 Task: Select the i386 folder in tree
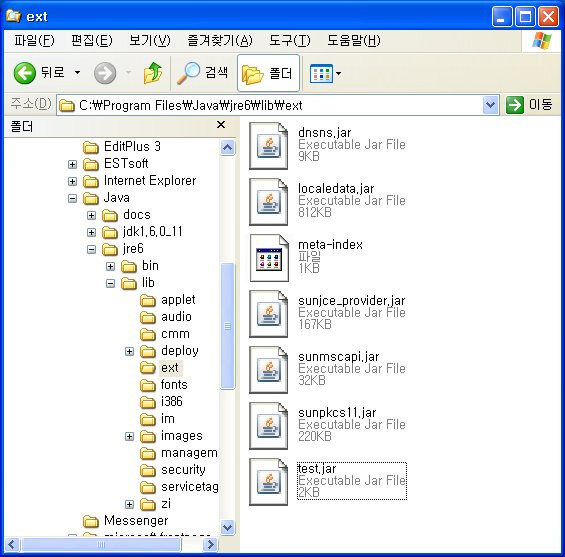click(x=161, y=402)
